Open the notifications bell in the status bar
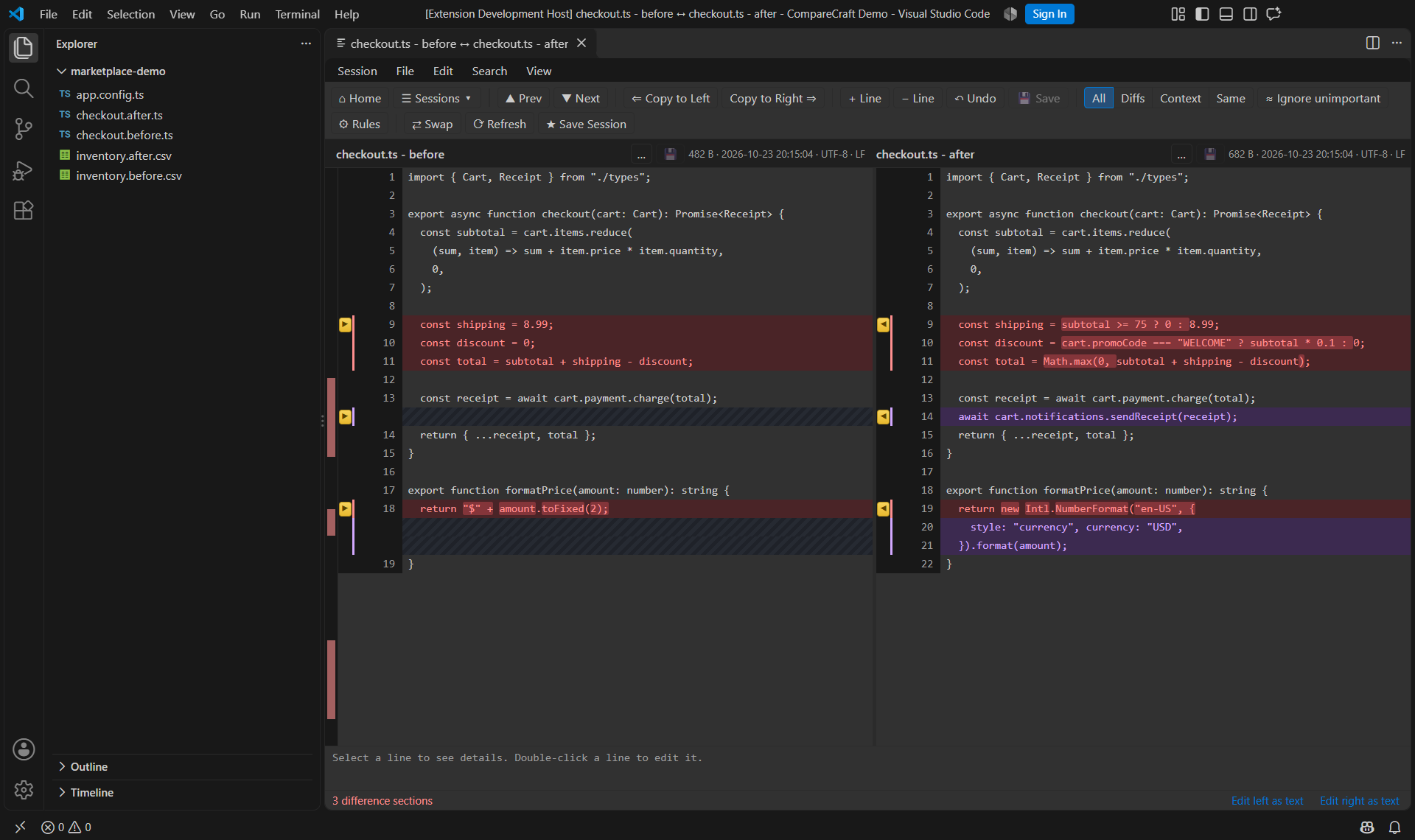Screen dimensions: 1415x840 point(1394,827)
